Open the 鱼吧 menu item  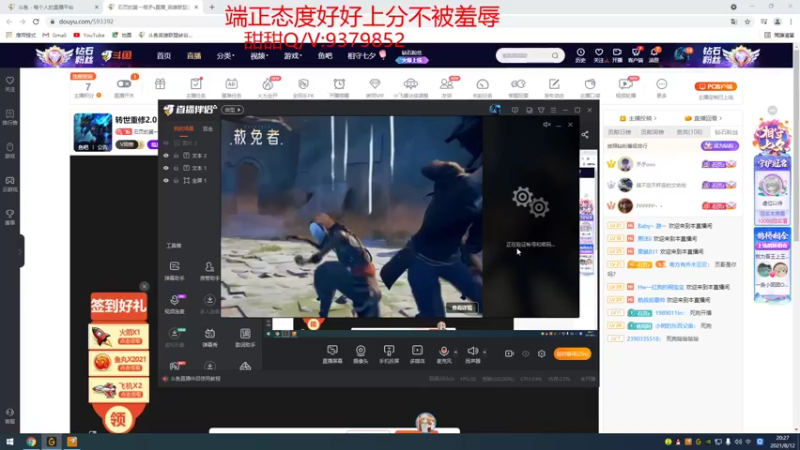point(325,56)
